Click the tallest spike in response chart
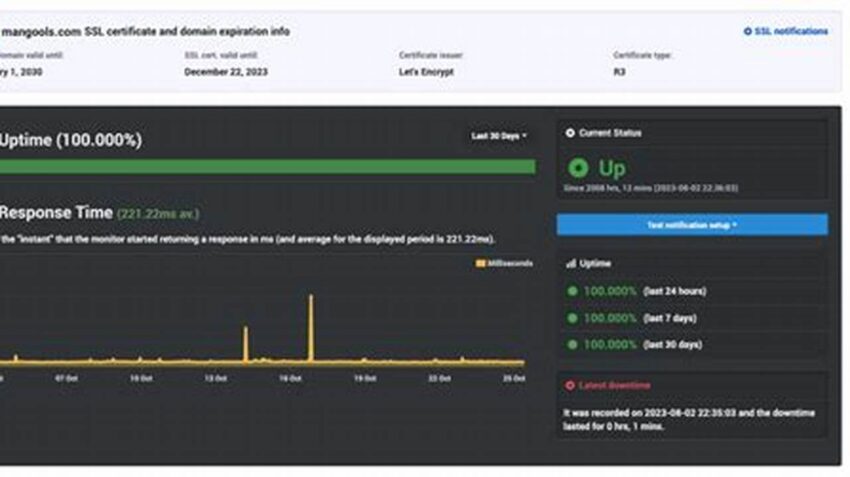Screen dimensions: 850x477 point(311,327)
